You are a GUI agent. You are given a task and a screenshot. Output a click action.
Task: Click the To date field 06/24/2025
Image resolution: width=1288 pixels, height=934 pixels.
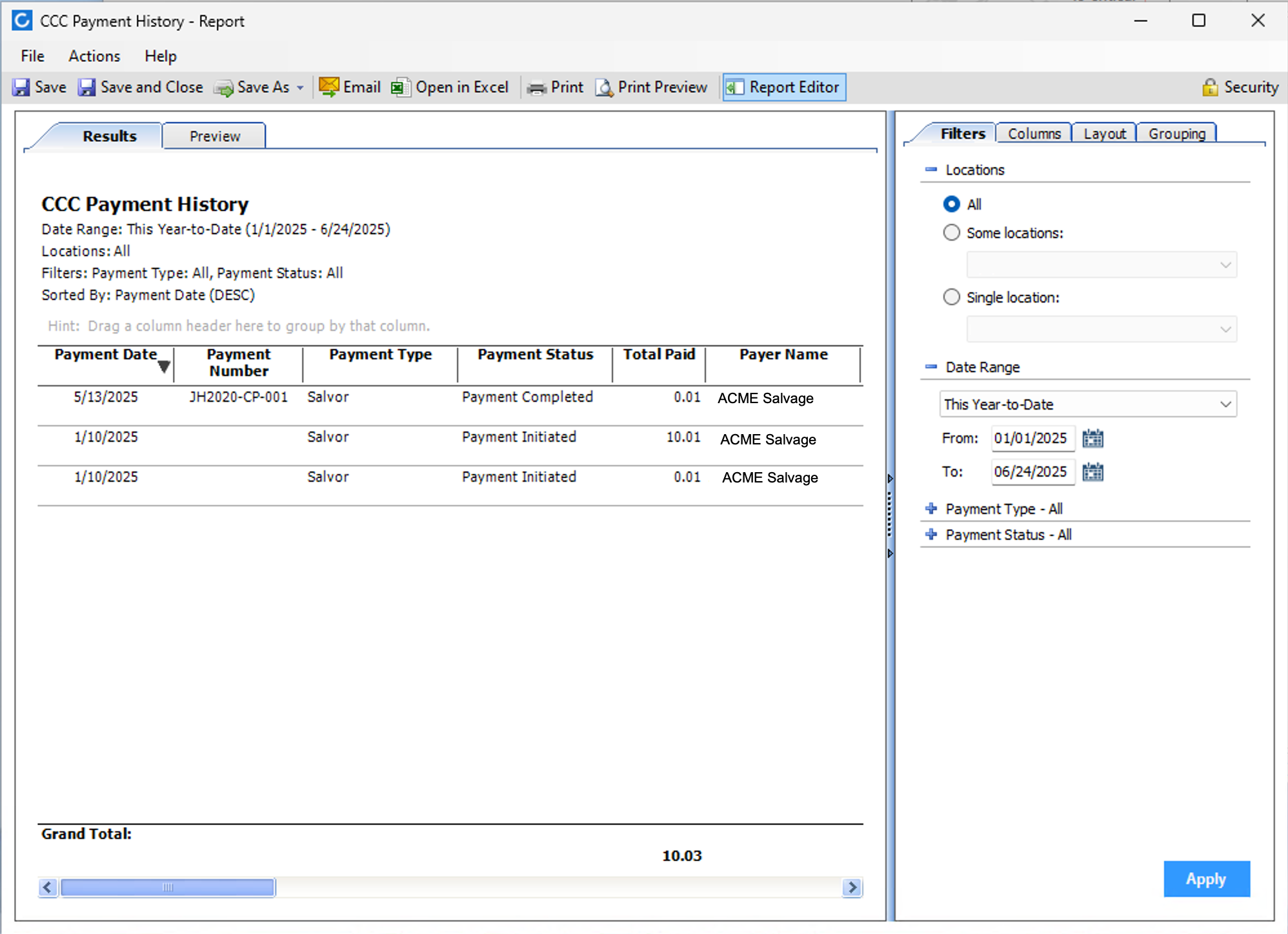coord(1032,472)
